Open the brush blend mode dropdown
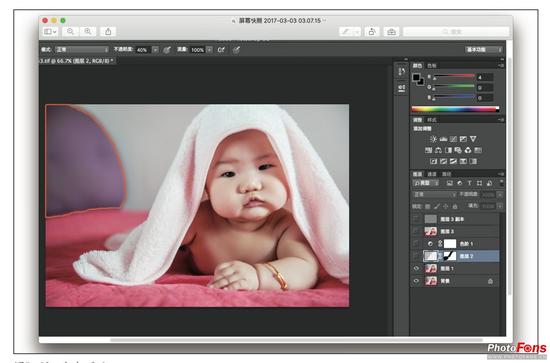The width and height of the screenshot is (550, 363). pyautogui.click(x=82, y=50)
